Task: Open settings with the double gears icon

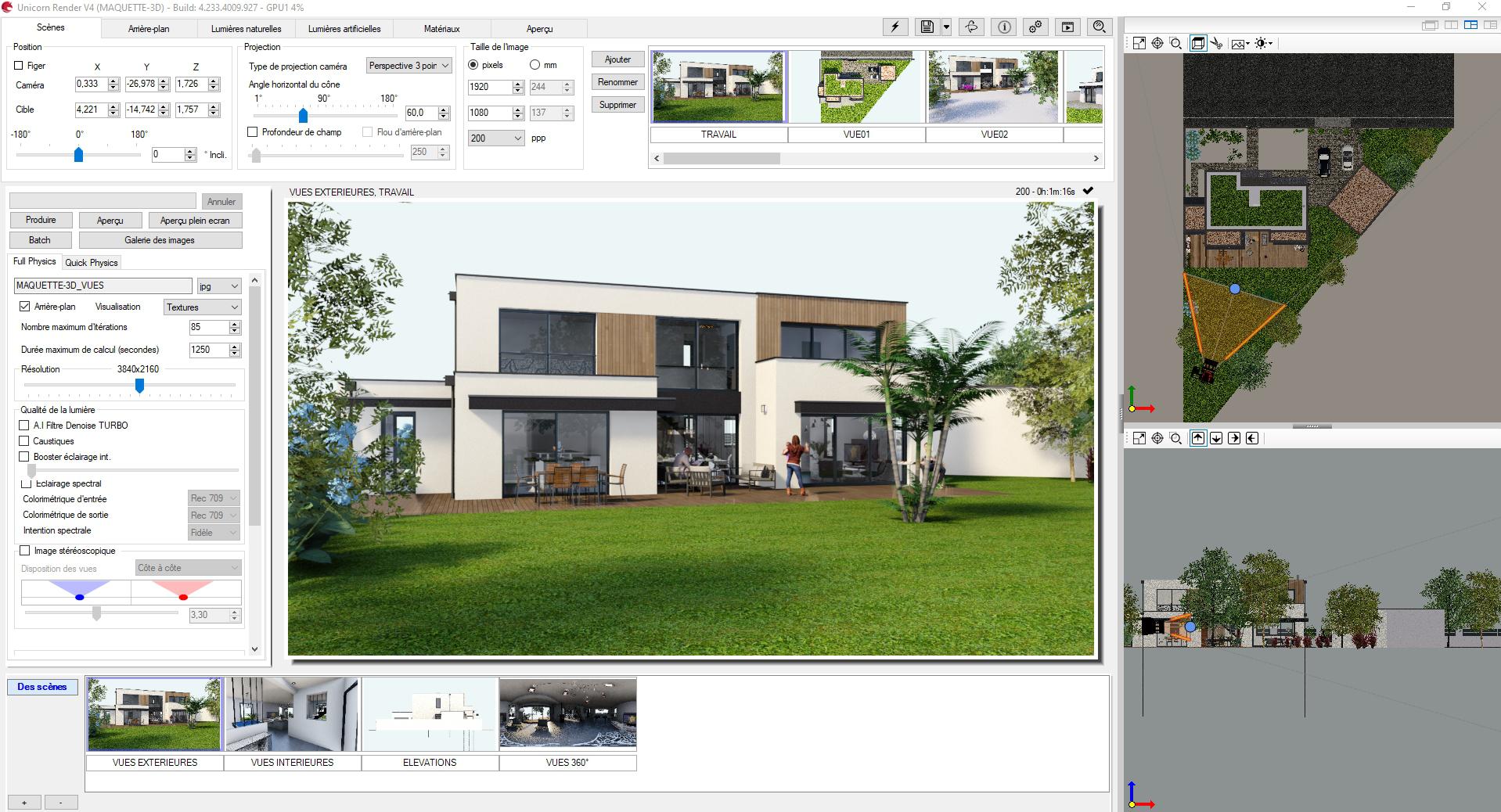Action: coord(1035,27)
